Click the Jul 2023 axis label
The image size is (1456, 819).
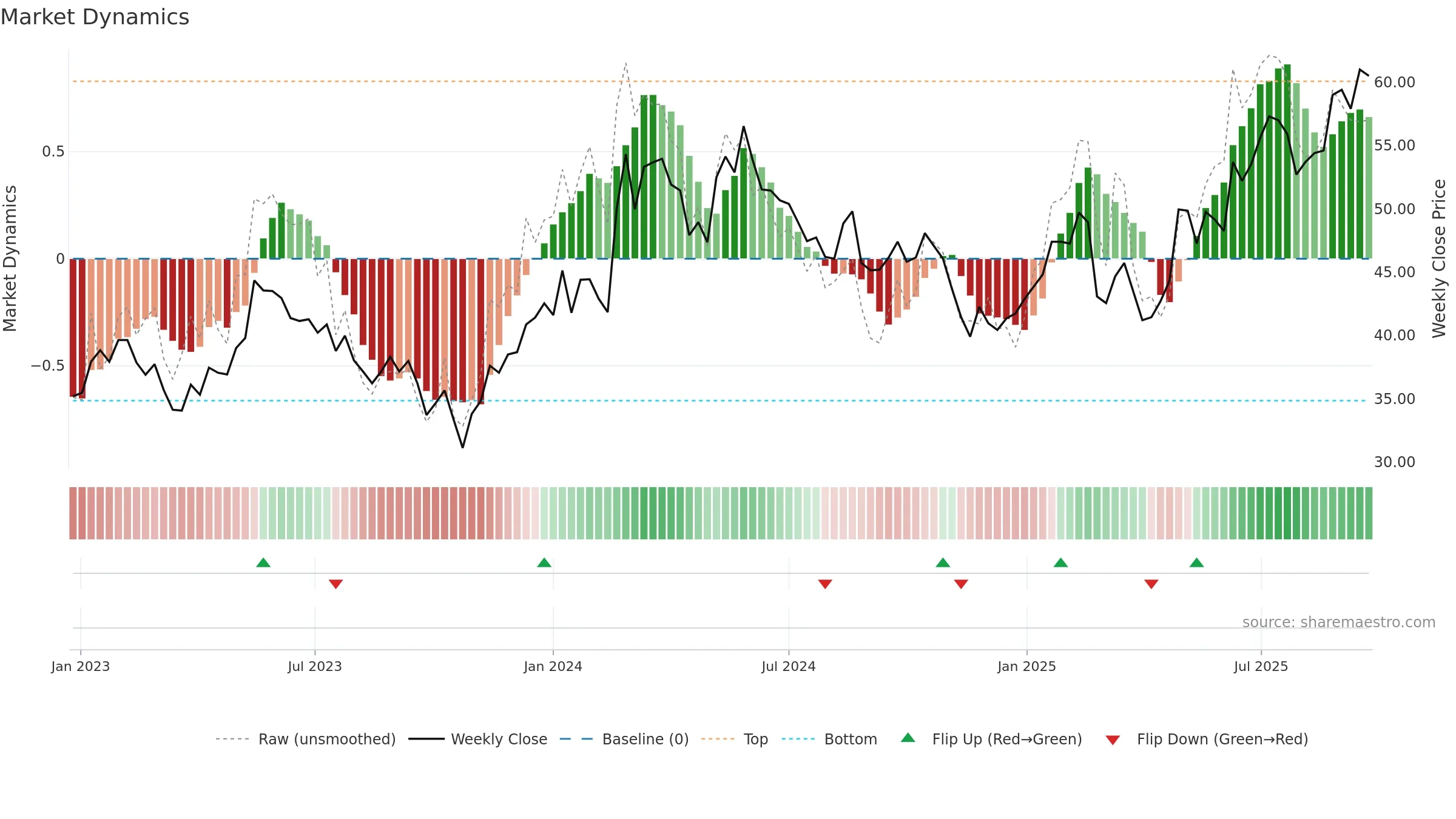coord(315,666)
